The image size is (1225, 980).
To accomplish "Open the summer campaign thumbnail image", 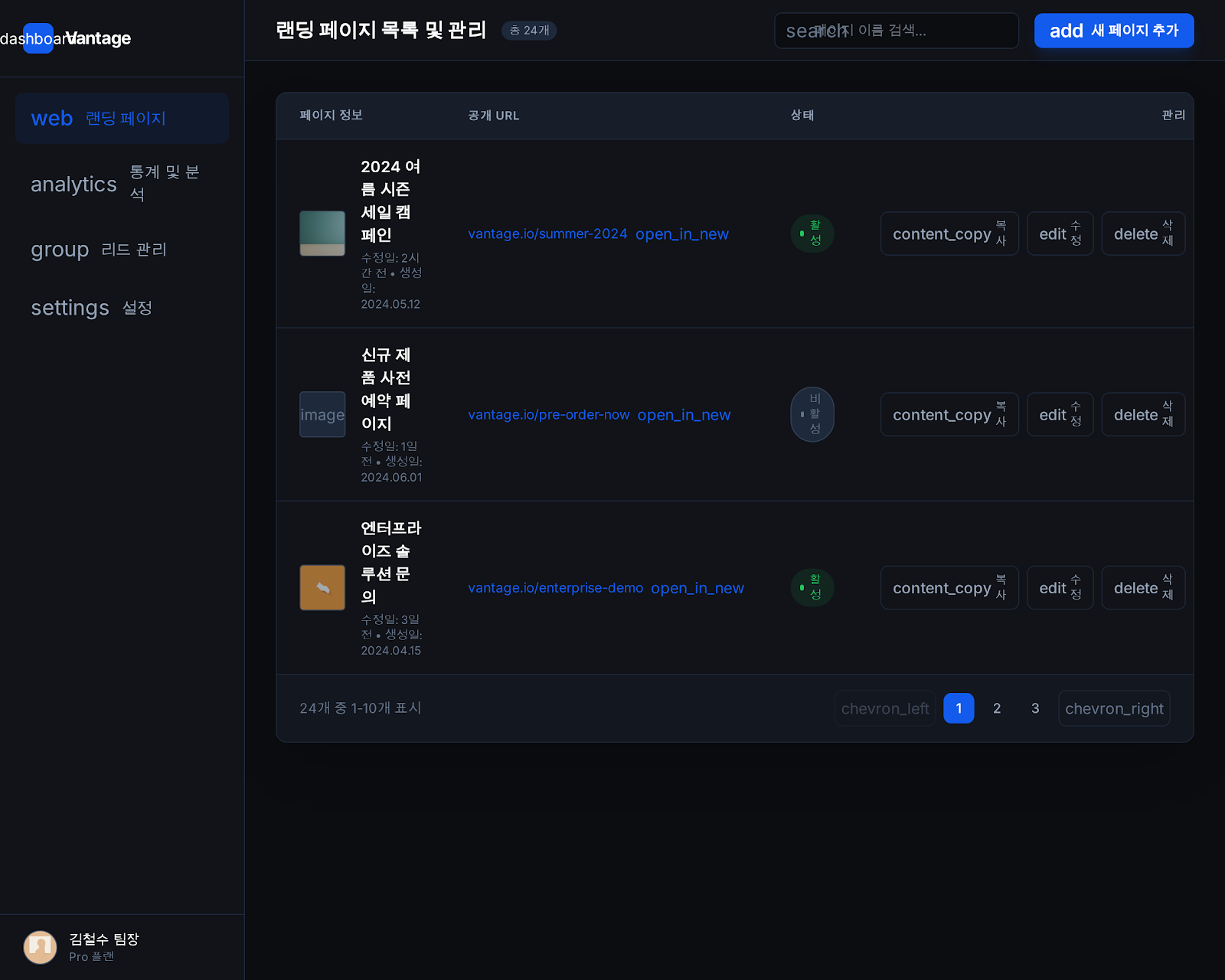I will (322, 234).
